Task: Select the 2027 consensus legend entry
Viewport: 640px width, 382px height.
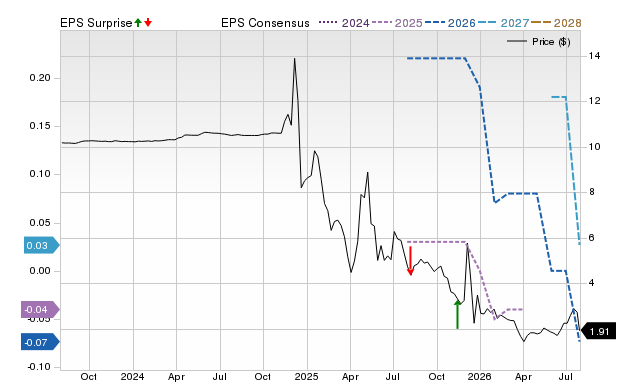Action: tap(503, 23)
